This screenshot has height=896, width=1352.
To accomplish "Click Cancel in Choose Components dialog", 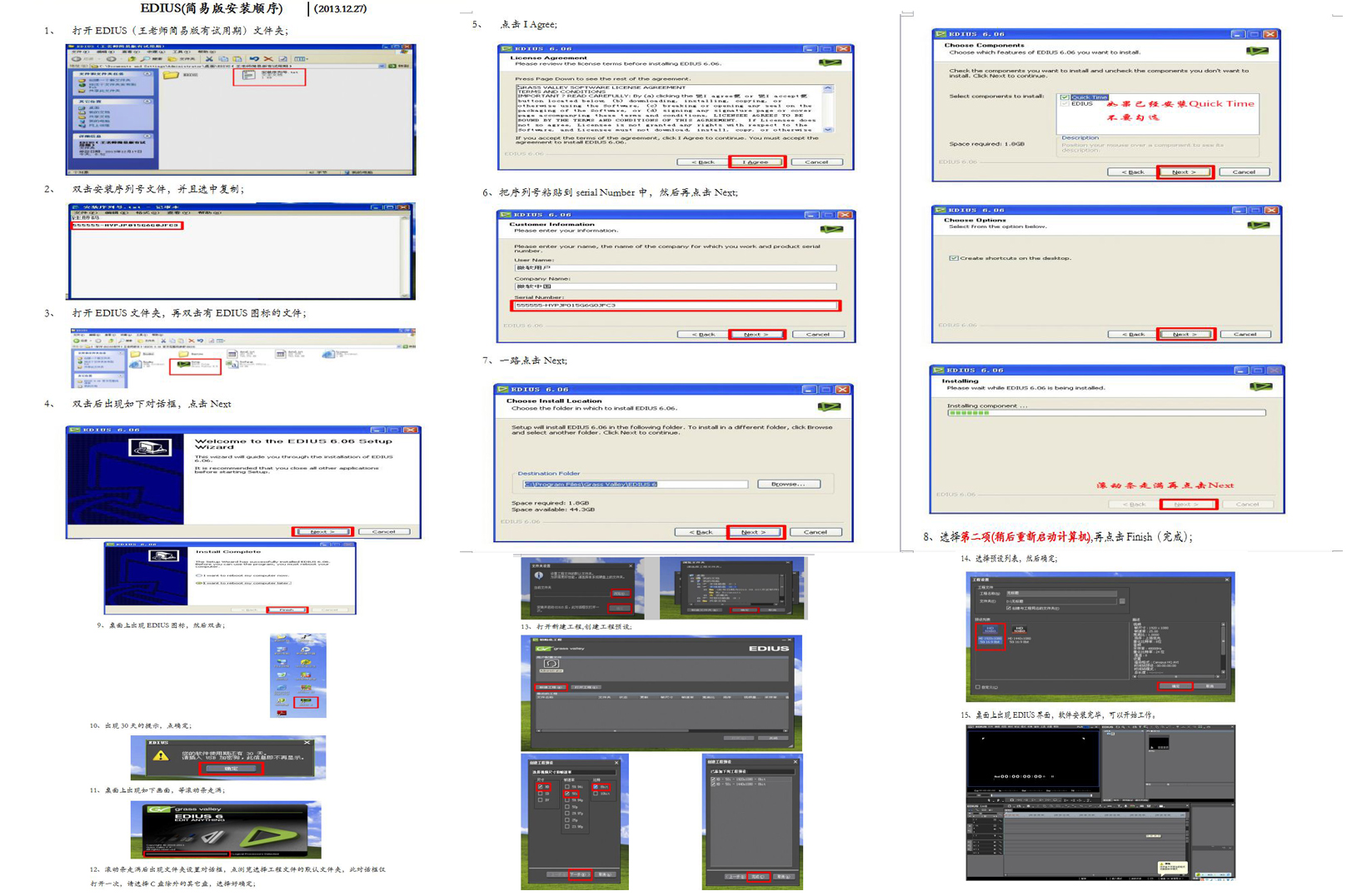I will click(x=1245, y=172).
